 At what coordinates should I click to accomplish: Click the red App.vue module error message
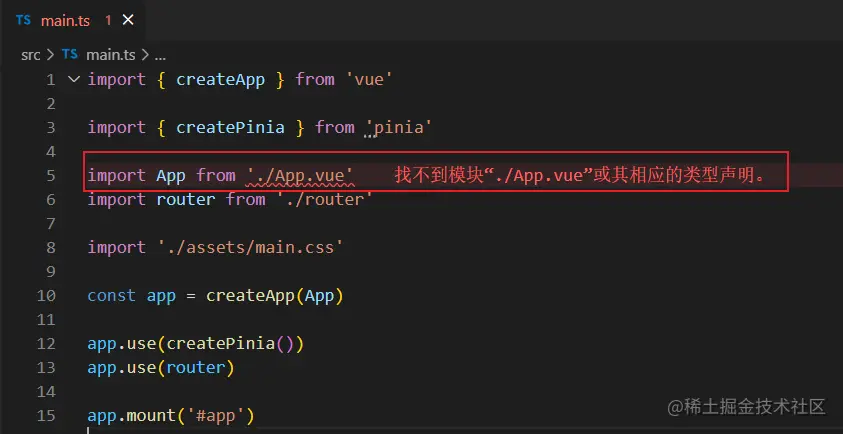[x=580, y=175]
